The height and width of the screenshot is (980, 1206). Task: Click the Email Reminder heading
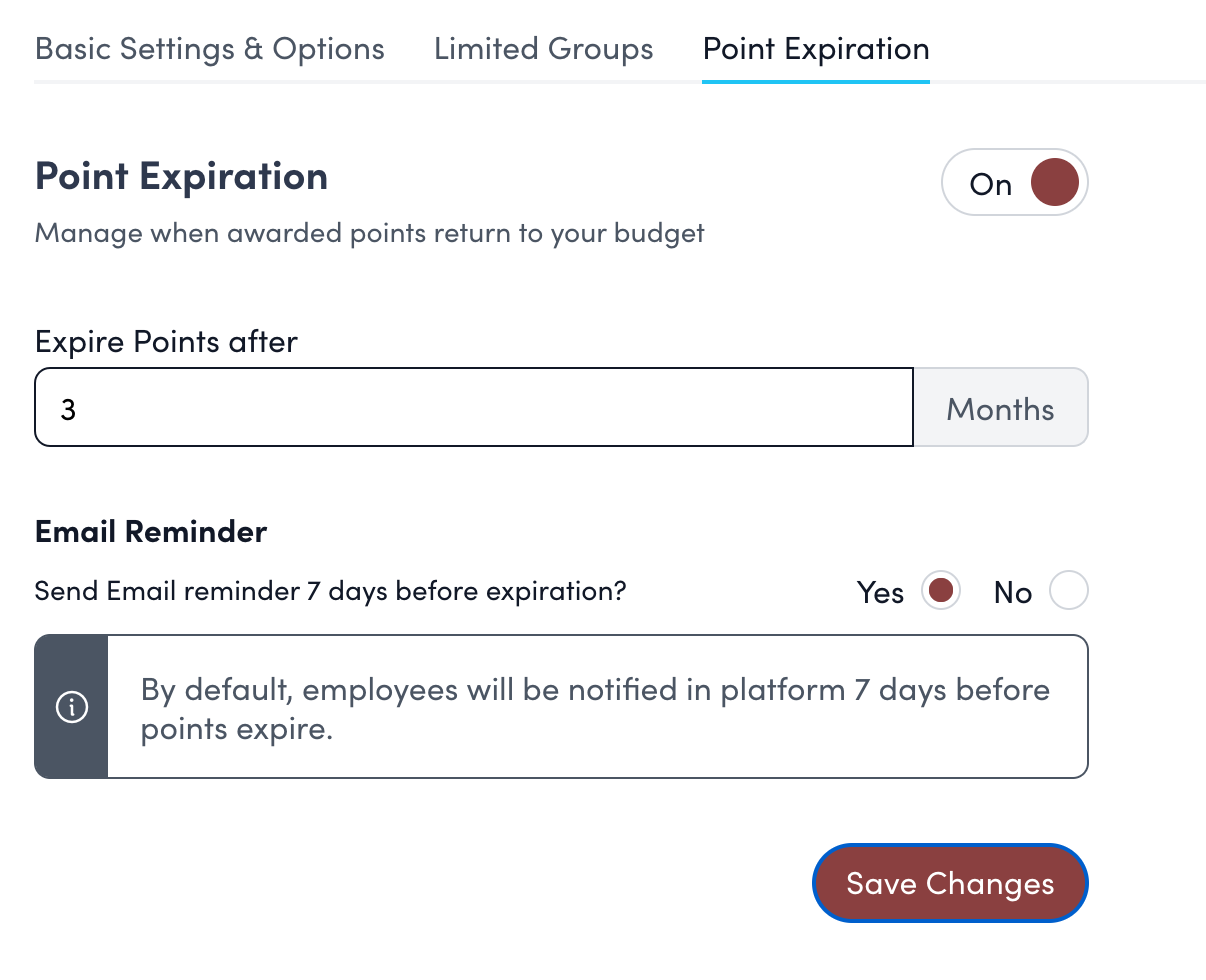coord(151,531)
